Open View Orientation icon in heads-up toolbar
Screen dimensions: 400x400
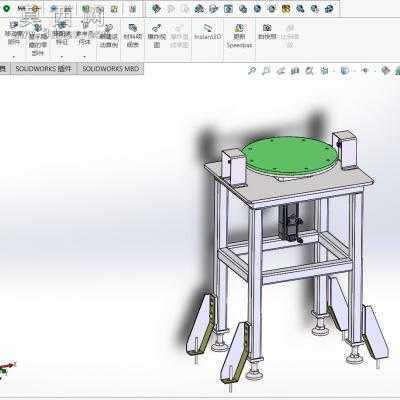click(324, 71)
